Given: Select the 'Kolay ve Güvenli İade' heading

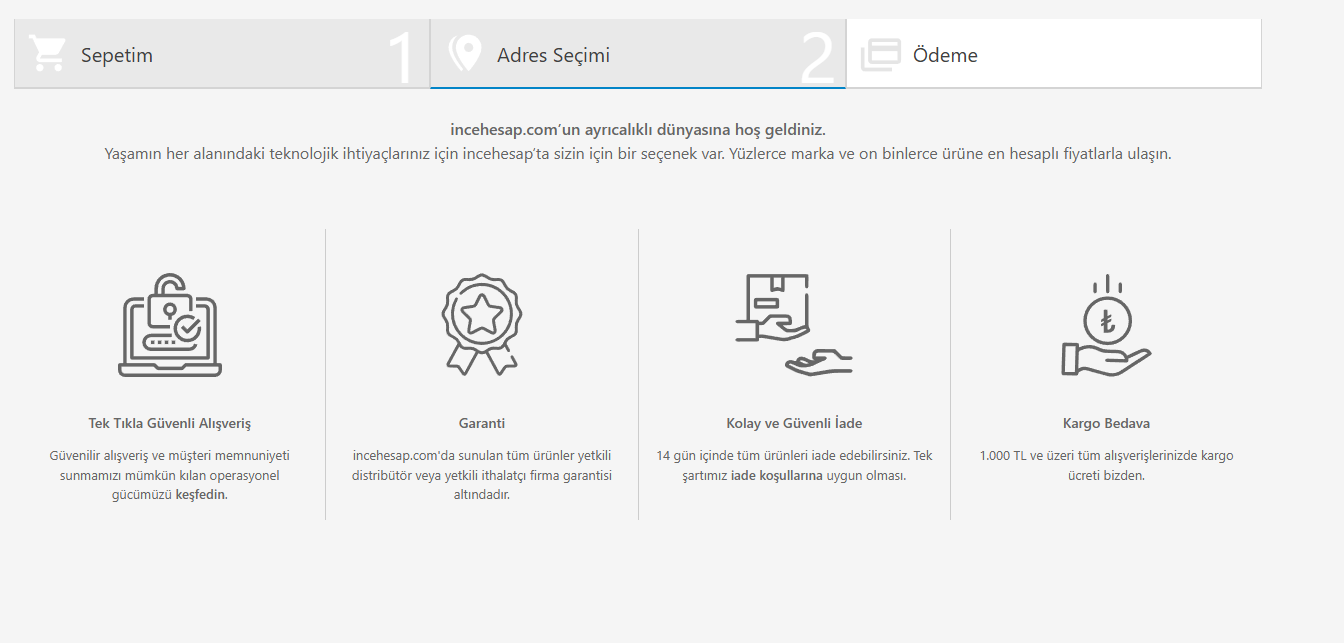Looking at the screenshot, I should (x=794, y=423).
